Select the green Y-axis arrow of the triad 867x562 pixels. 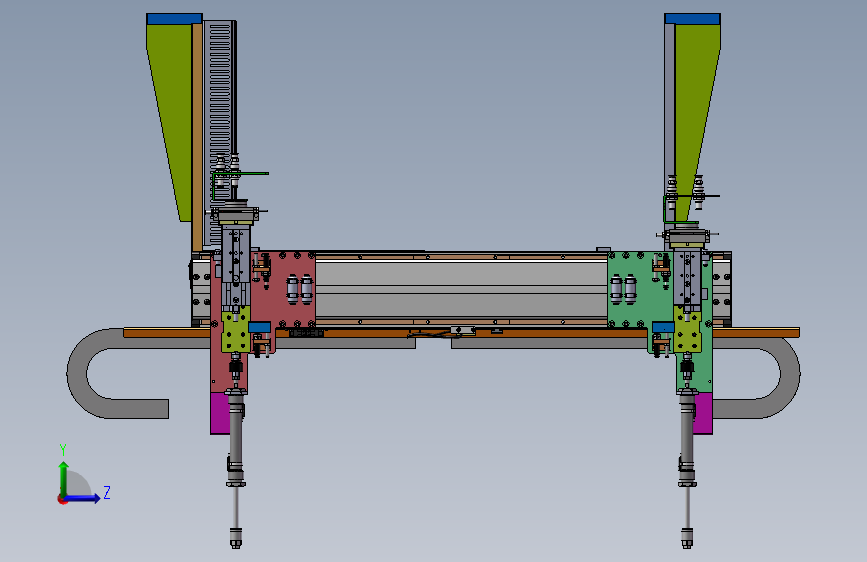pyautogui.click(x=64, y=478)
